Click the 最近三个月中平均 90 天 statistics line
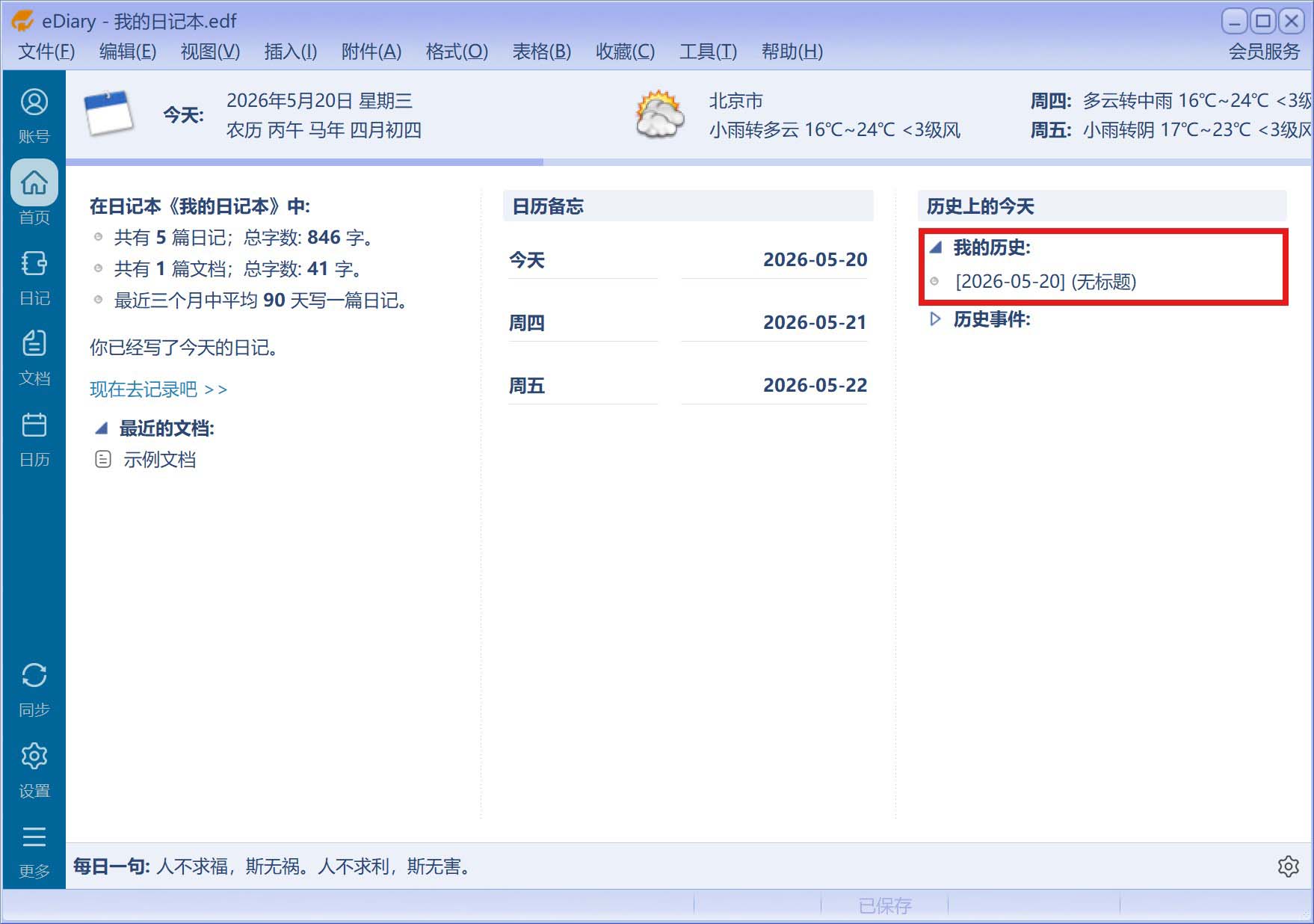The height and width of the screenshot is (924, 1314). 260,301
